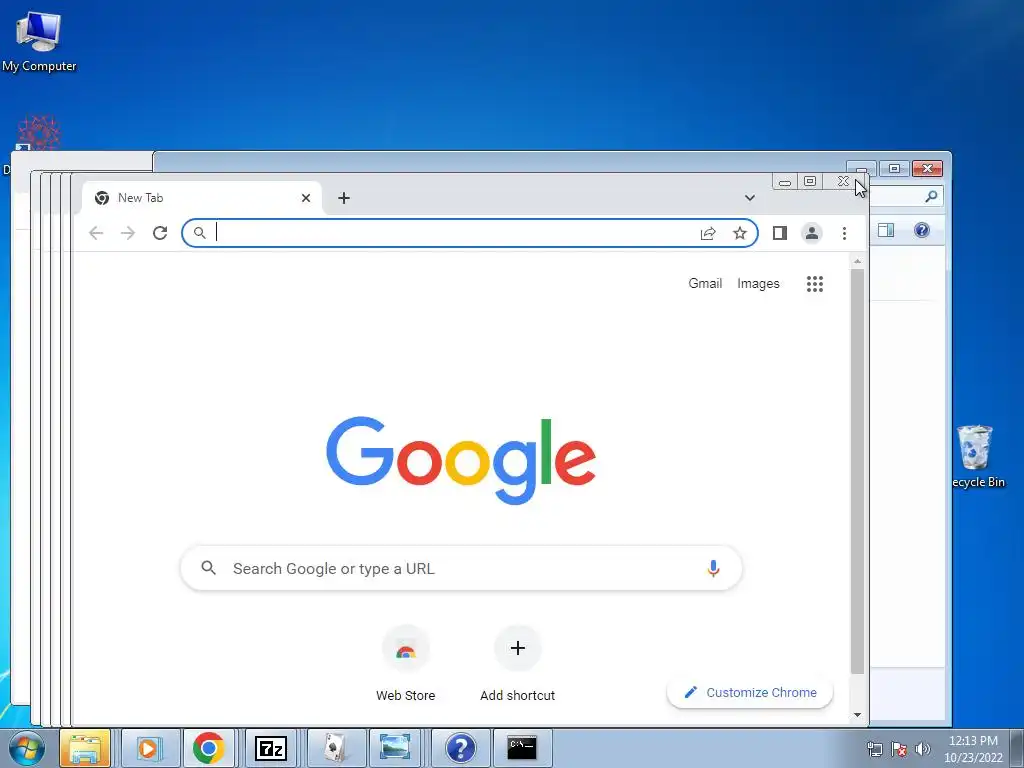Open Command Prompt from the taskbar

[x=522, y=748]
